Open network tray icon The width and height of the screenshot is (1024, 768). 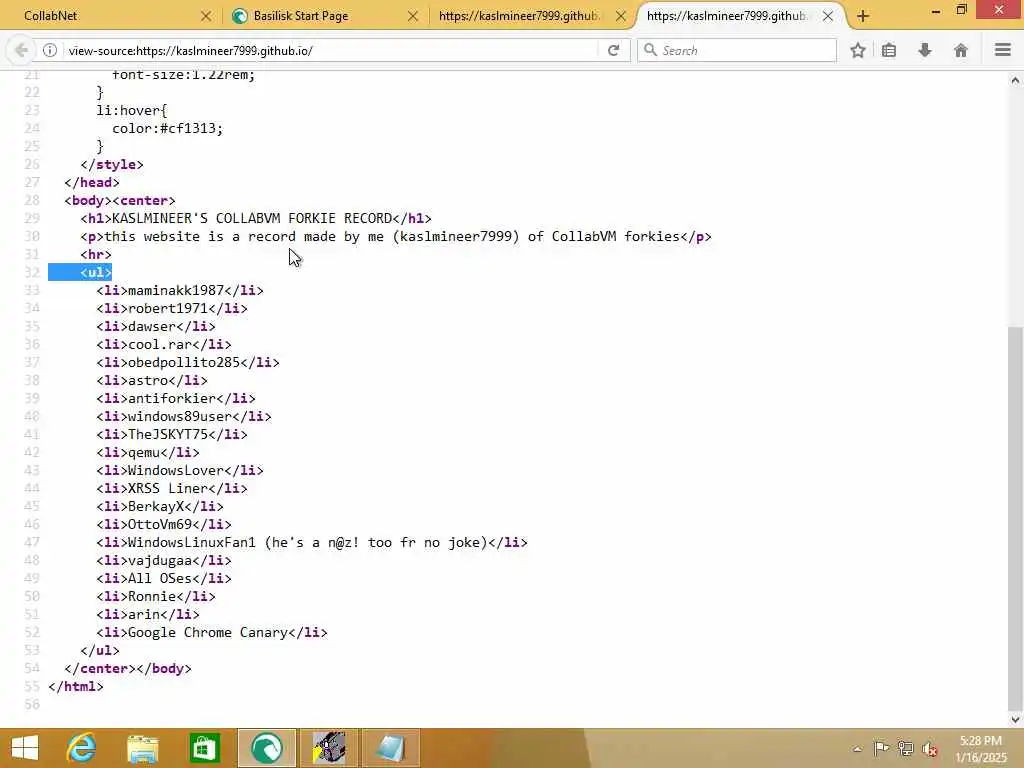(x=906, y=748)
